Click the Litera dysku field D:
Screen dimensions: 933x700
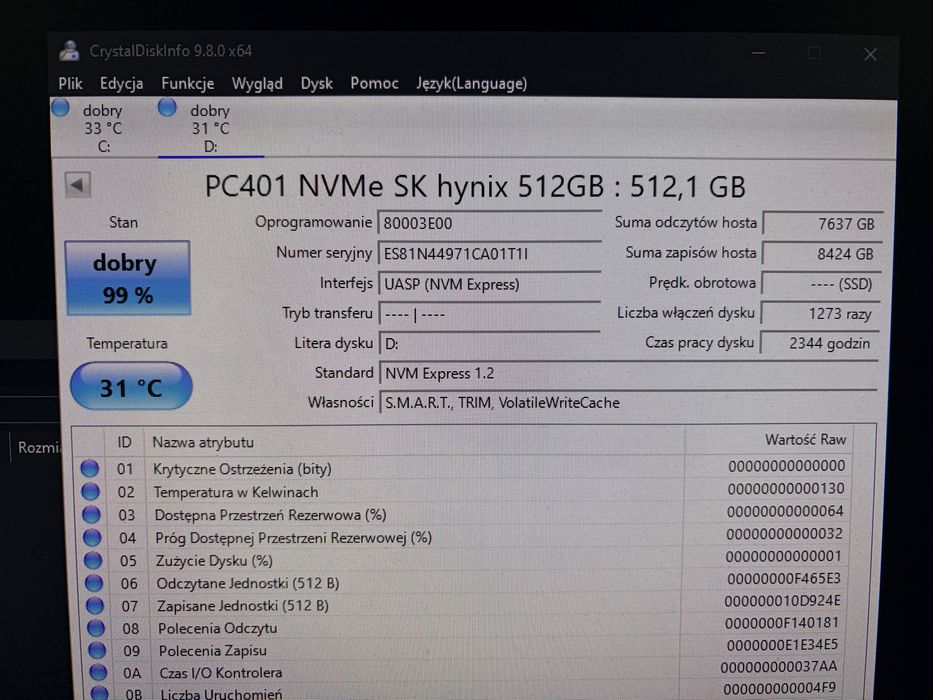pyautogui.click(x=489, y=343)
